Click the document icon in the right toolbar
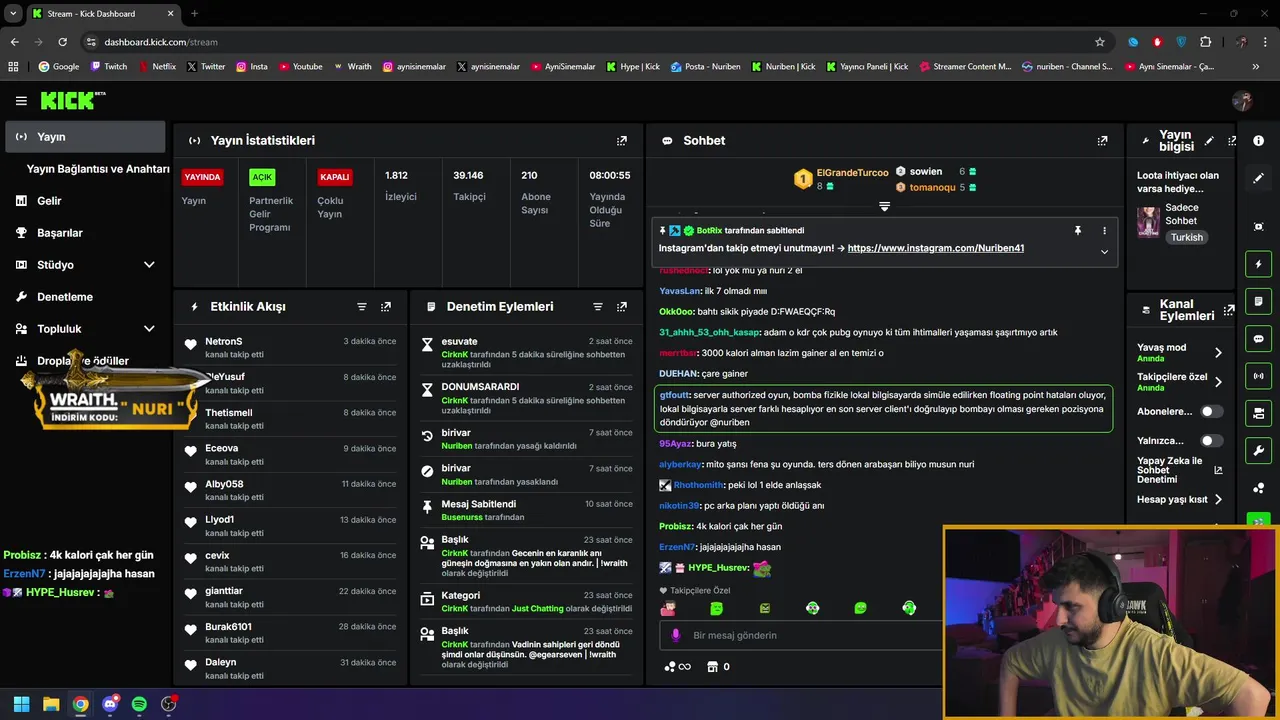 pos(1259,301)
